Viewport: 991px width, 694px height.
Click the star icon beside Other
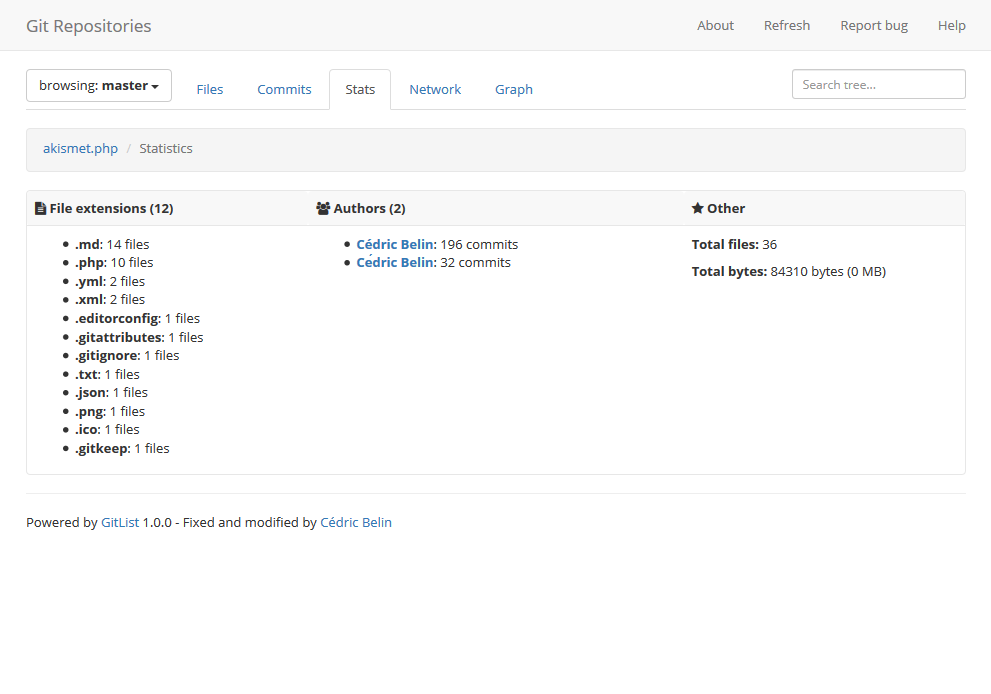pos(699,208)
